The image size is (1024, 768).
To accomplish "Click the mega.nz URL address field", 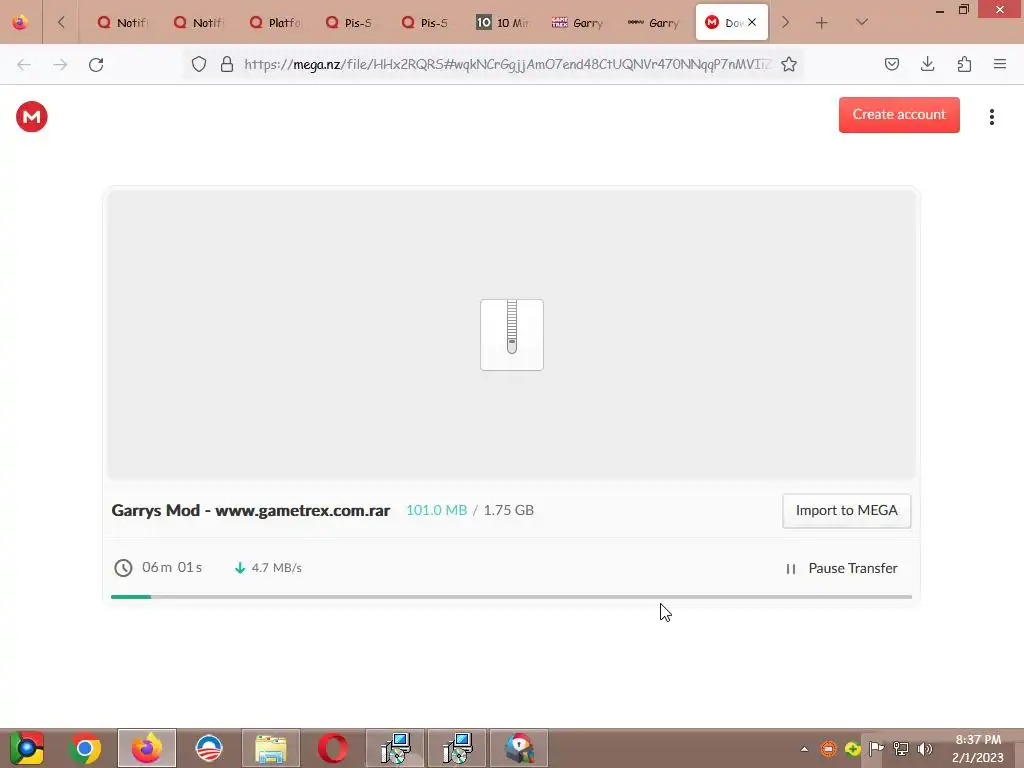I will coord(507,64).
